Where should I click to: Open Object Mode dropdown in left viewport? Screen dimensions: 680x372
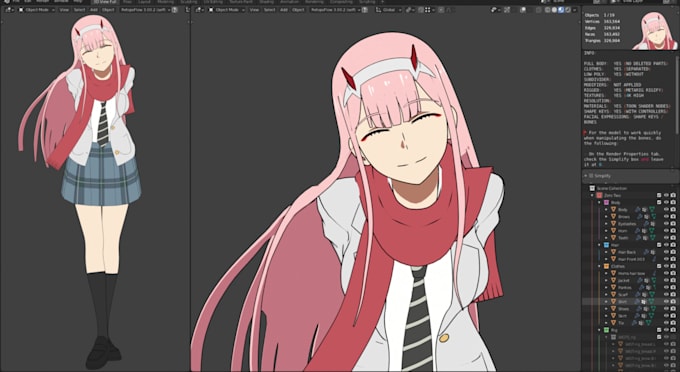click(37, 10)
